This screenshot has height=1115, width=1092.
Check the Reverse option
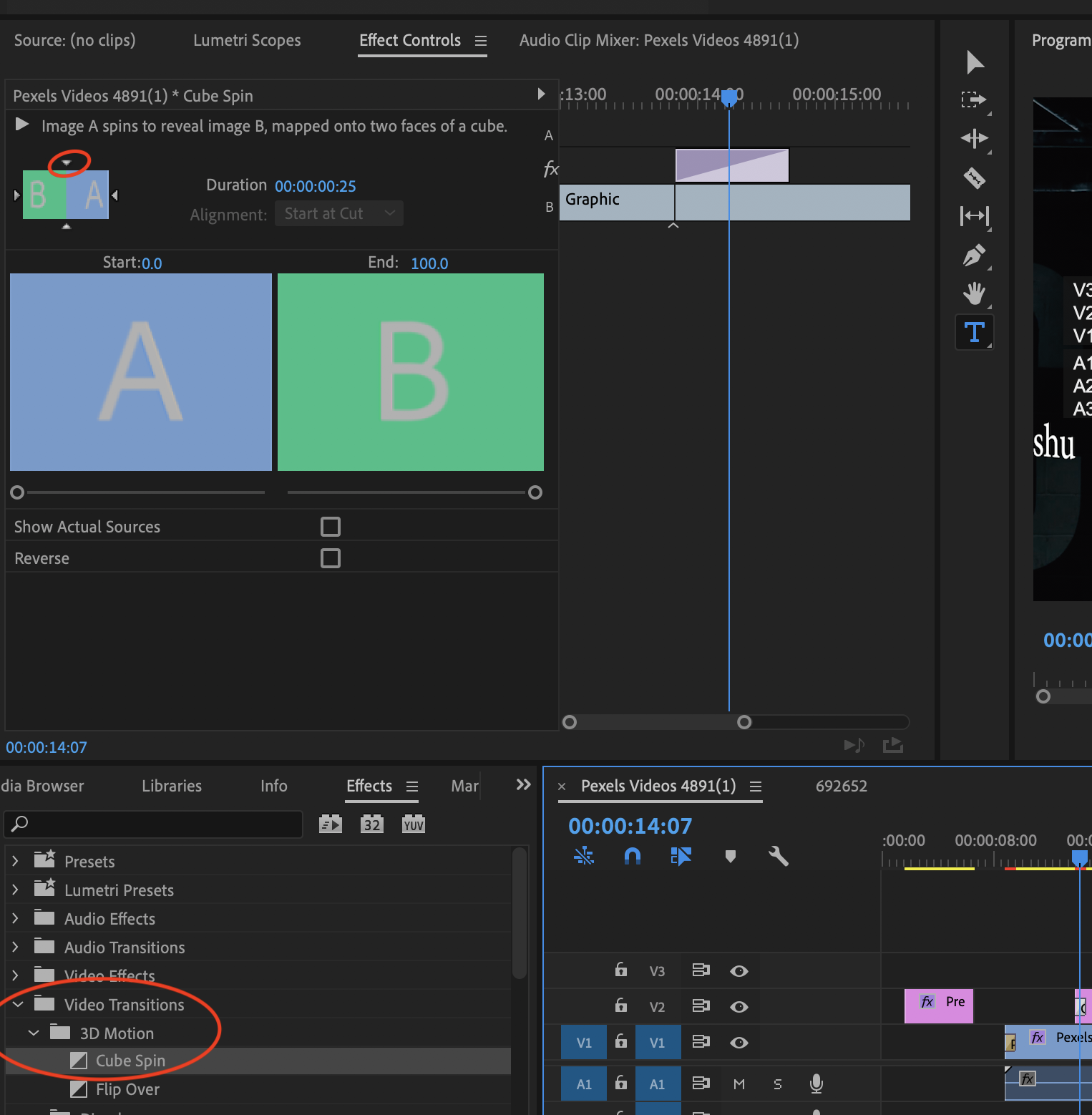click(330, 558)
